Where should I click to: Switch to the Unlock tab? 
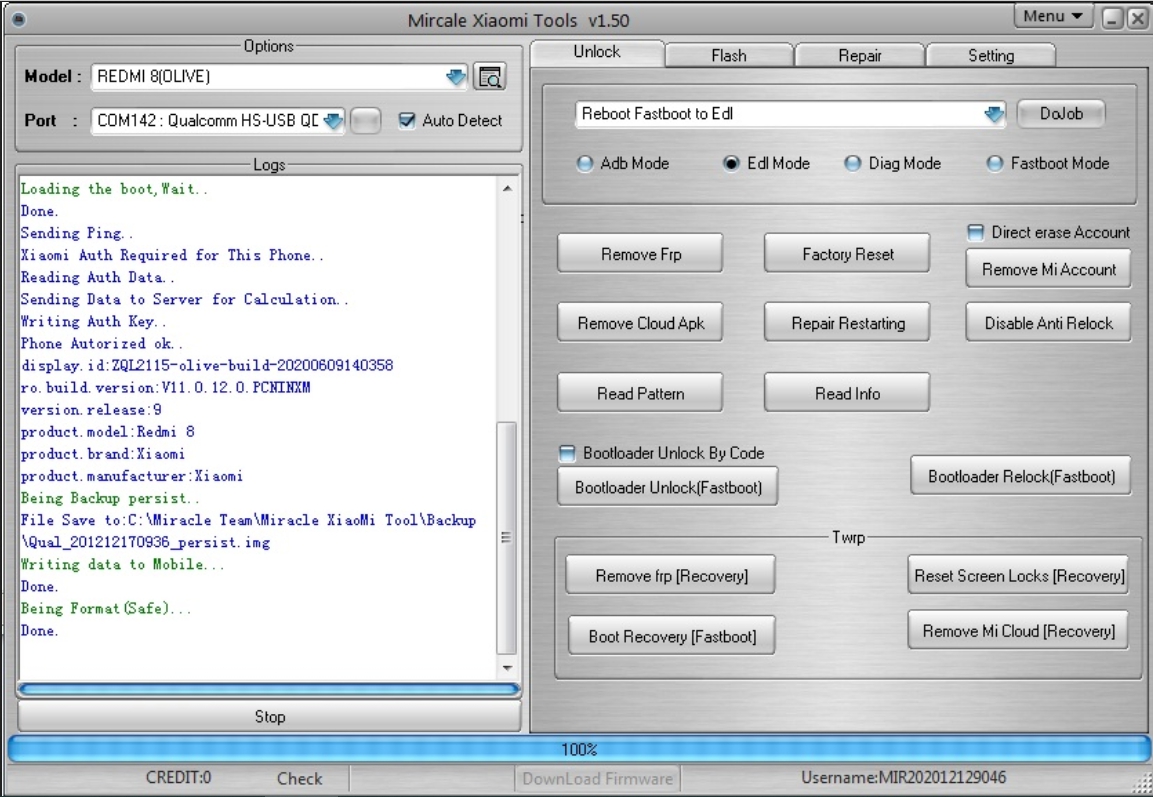597,52
